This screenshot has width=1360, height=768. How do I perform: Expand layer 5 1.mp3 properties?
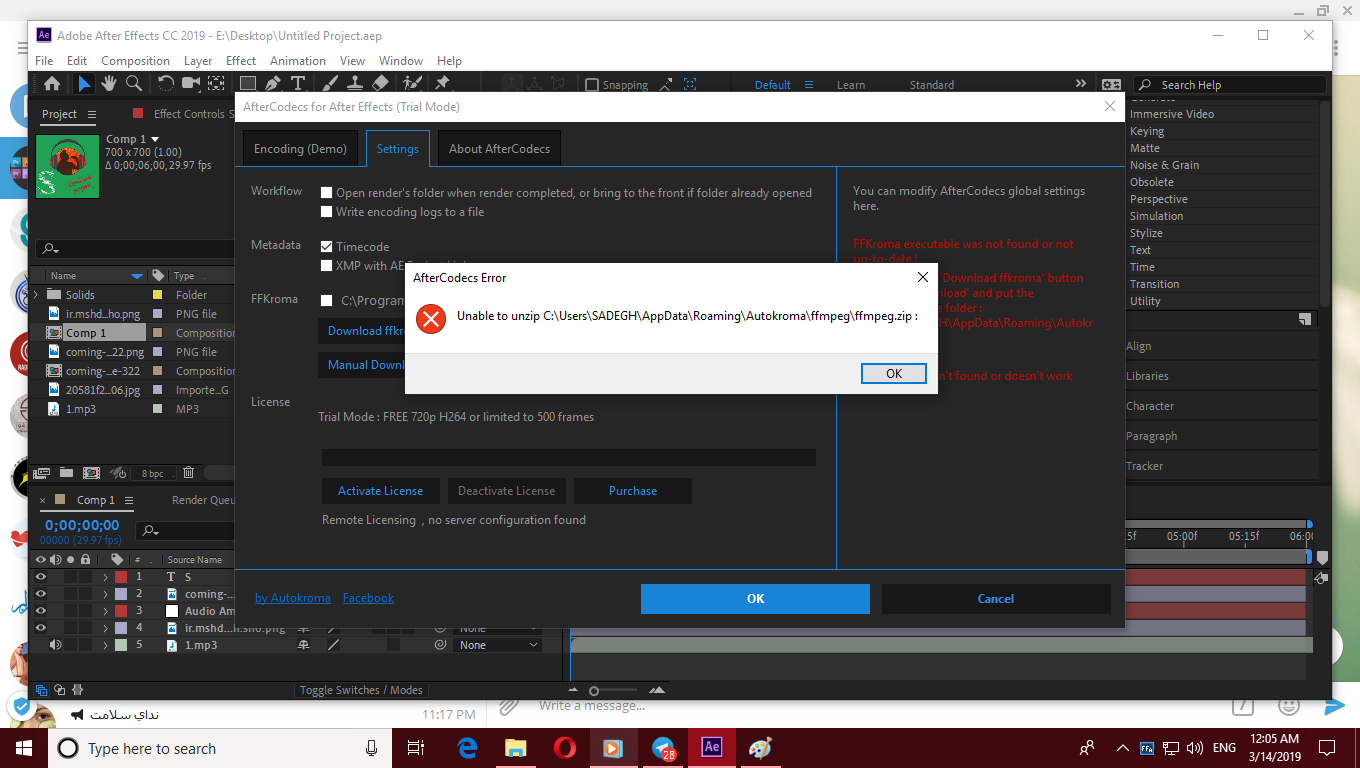105,645
